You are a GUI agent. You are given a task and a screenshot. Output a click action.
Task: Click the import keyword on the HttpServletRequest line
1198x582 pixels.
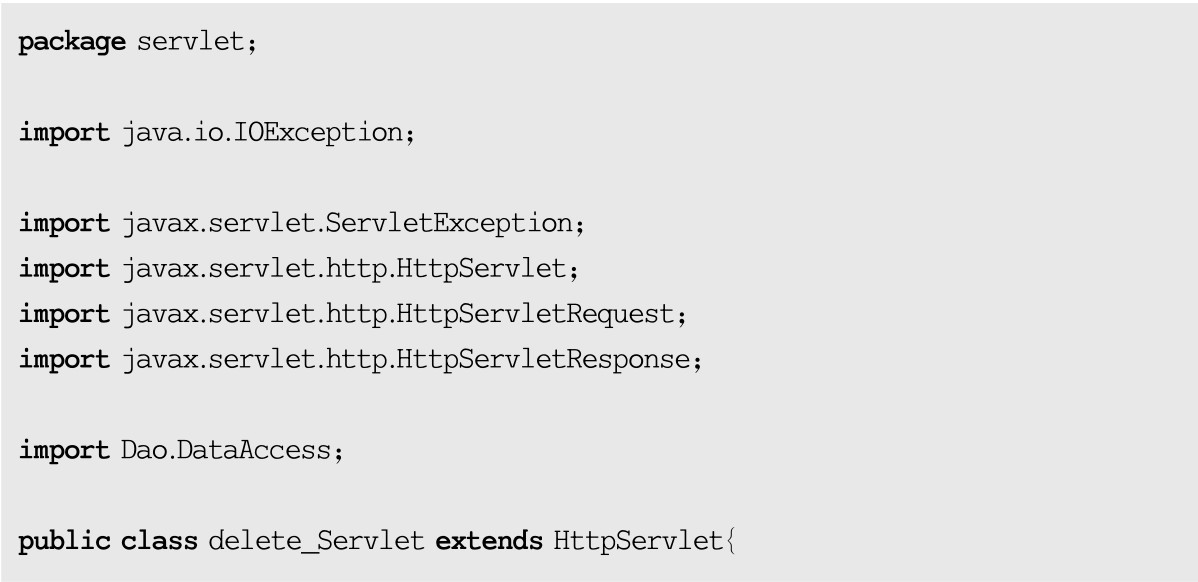point(64,317)
